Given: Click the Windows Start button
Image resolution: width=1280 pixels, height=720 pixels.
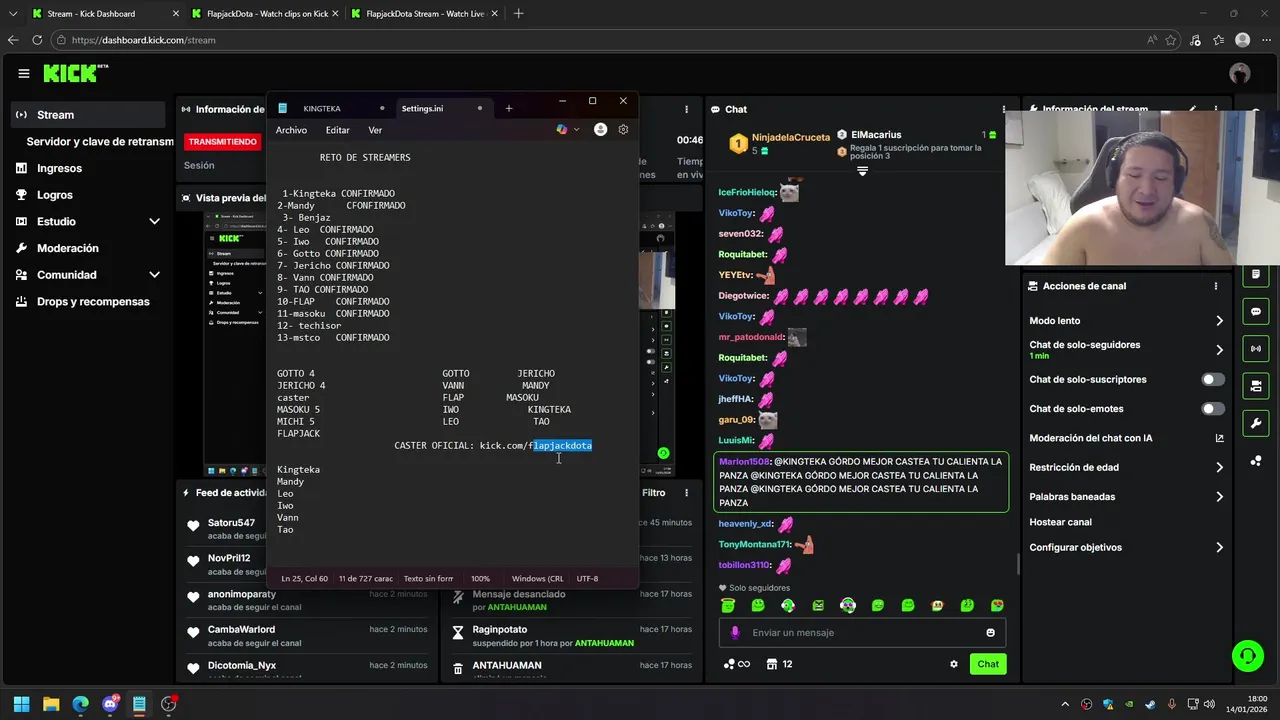Looking at the screenshot, I should point(21,704).
